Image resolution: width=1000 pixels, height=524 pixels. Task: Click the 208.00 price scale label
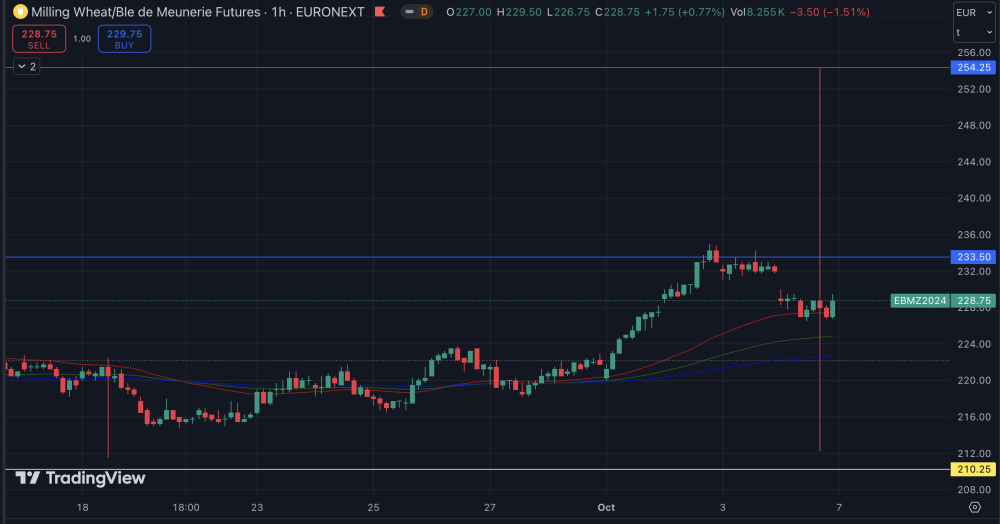pyautogui.click(x=974, y=490)
